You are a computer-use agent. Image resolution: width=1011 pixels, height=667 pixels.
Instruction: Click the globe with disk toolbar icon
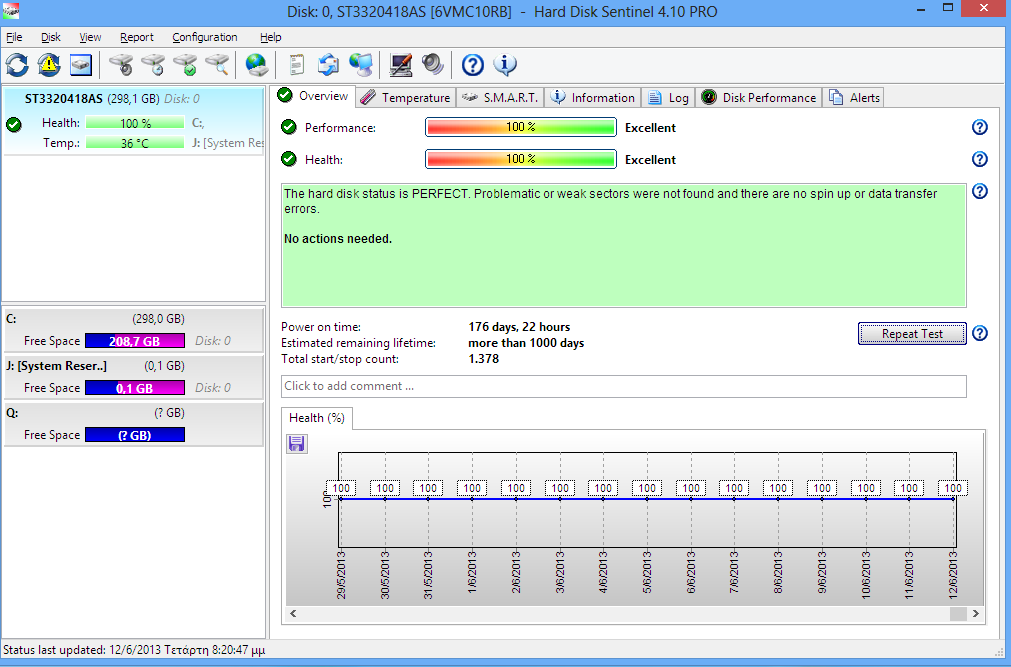[x=257, y=65]
